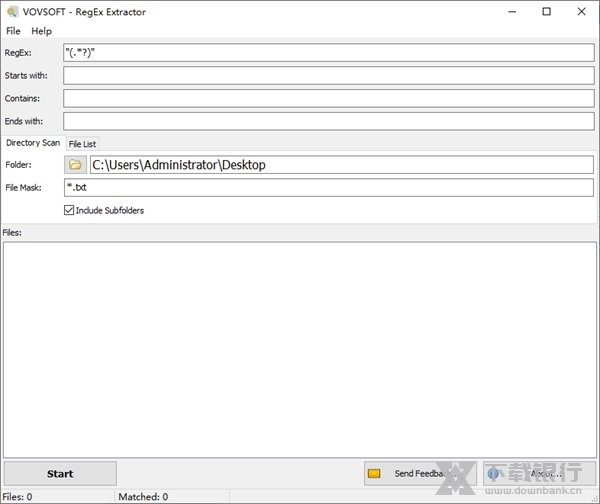Click the Folder path field showing Desktop
The height and width of the screenshot is (504, 600).
tap(342, 165)
